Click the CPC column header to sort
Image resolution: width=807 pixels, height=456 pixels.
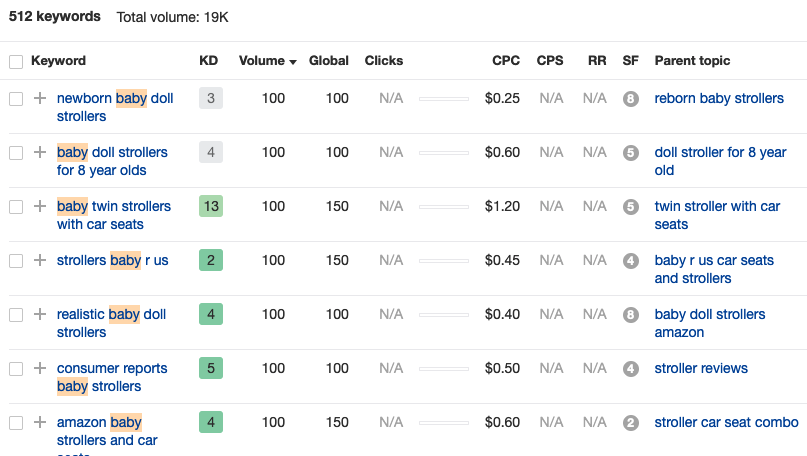coord(505,61)
